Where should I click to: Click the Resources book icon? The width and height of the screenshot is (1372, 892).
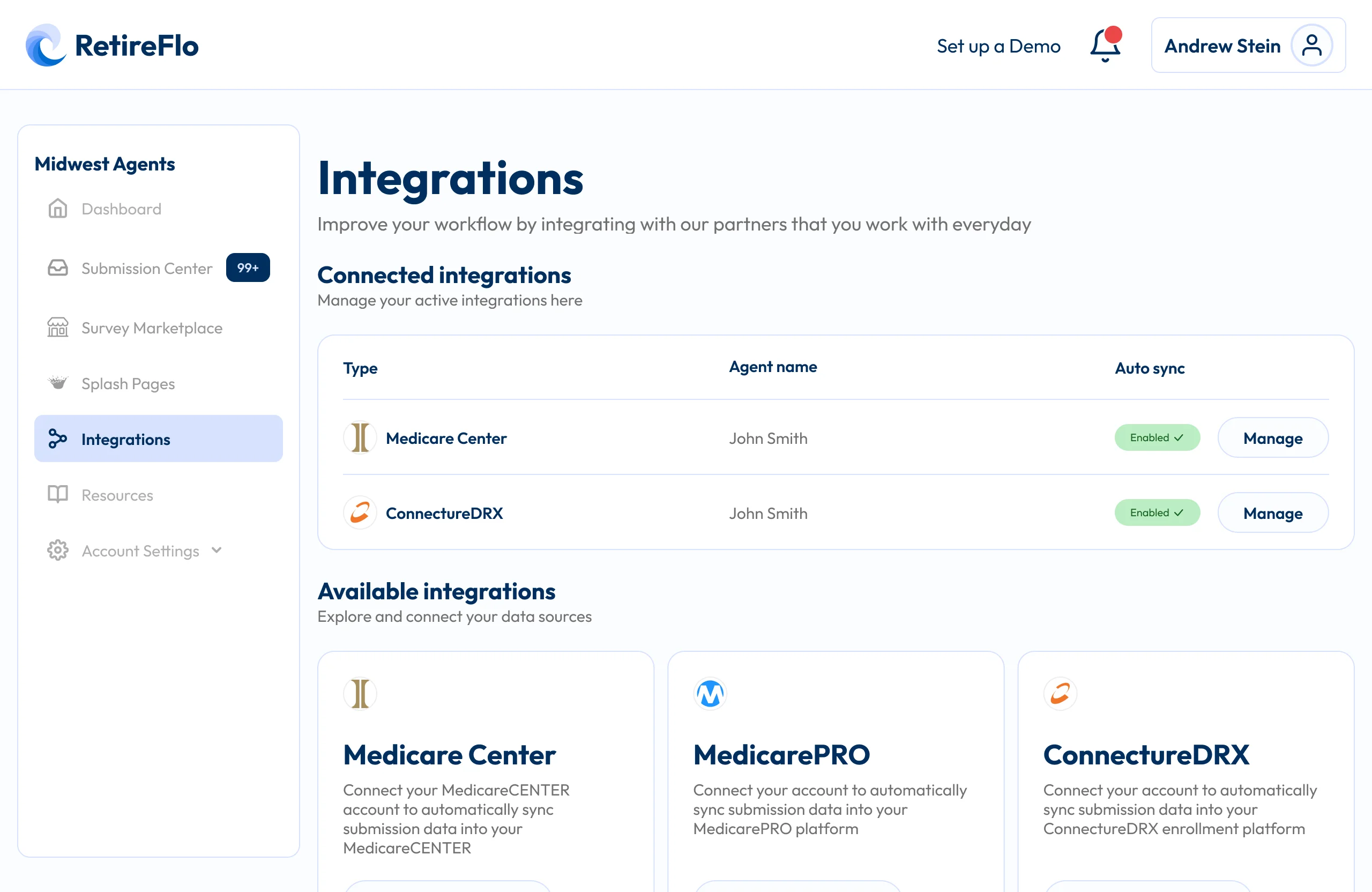pyautogui.click(x=58, y=495)
